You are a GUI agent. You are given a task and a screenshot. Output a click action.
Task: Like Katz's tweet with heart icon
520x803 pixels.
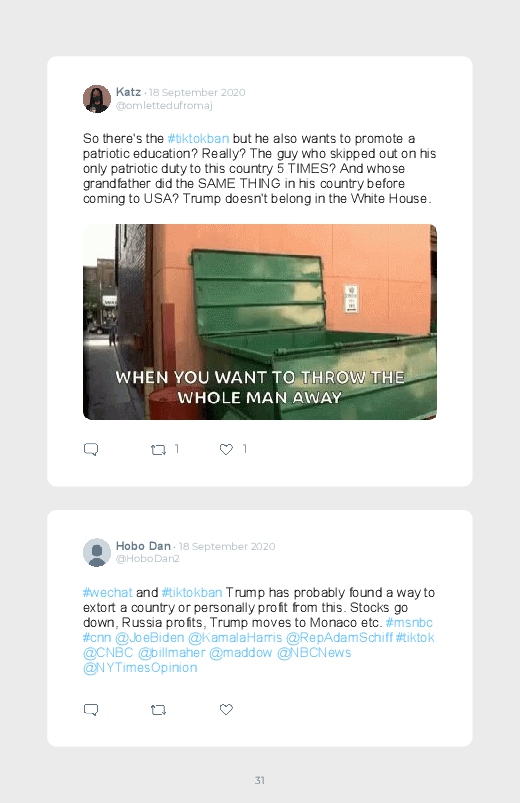226,449
